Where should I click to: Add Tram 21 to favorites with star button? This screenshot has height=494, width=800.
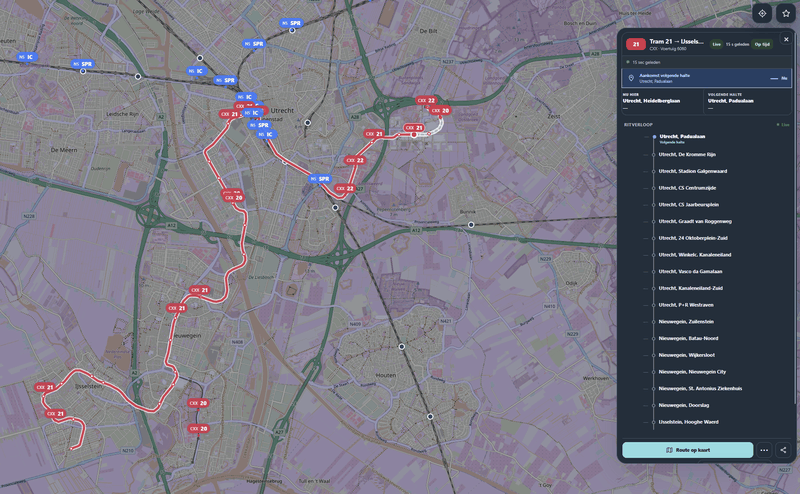(786, 14)
